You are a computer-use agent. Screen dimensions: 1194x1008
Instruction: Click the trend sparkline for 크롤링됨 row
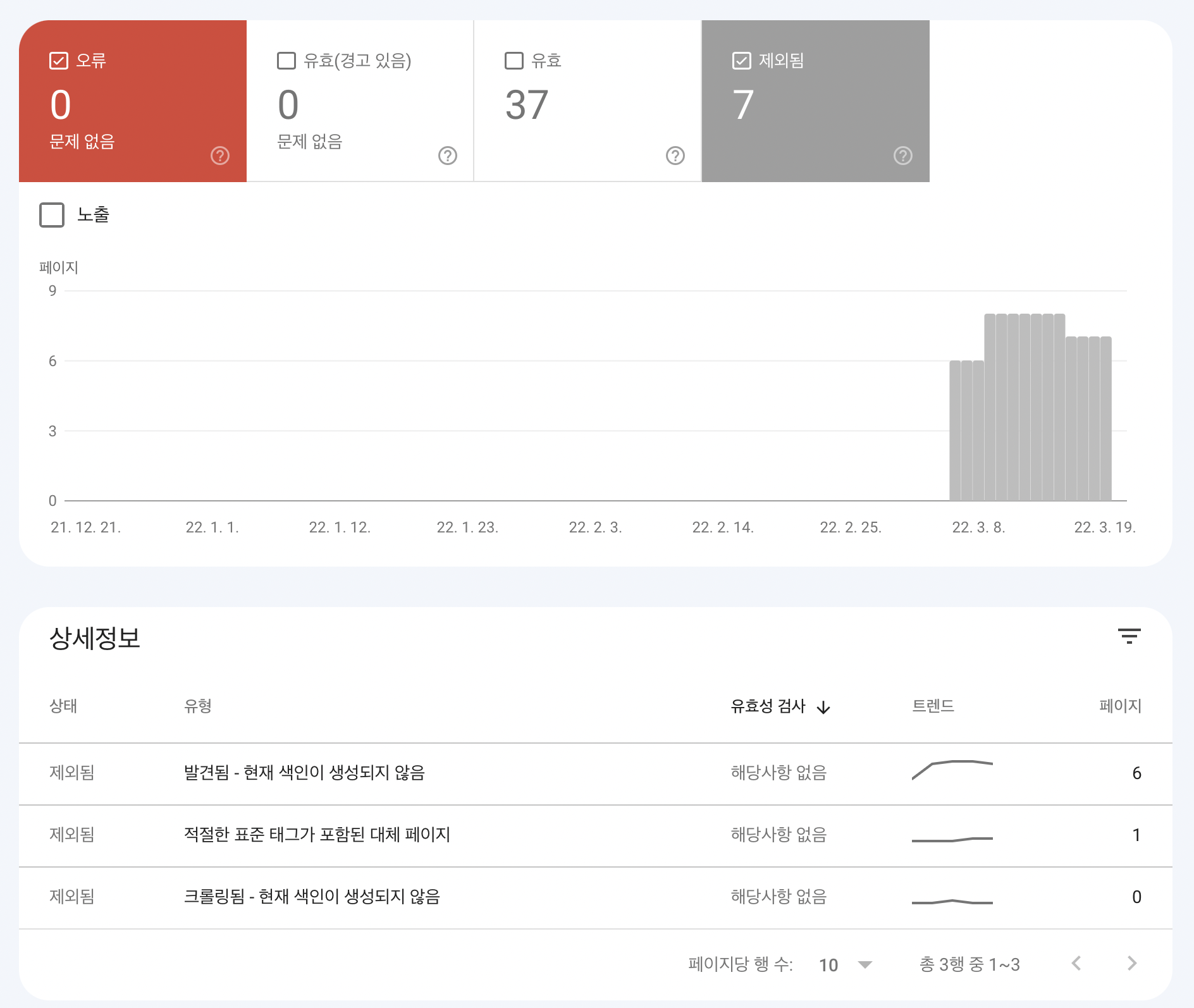click(x=951, y=897)
